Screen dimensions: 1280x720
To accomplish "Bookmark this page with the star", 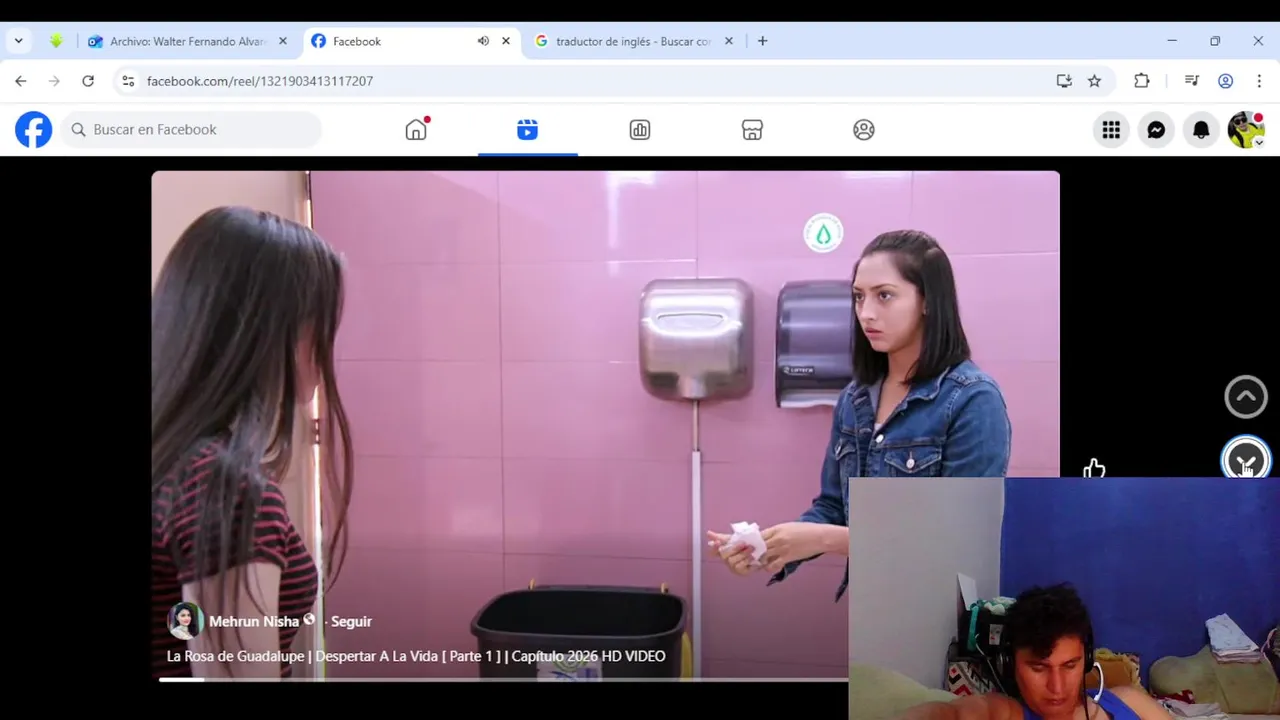I will [x=1094, y=81].
